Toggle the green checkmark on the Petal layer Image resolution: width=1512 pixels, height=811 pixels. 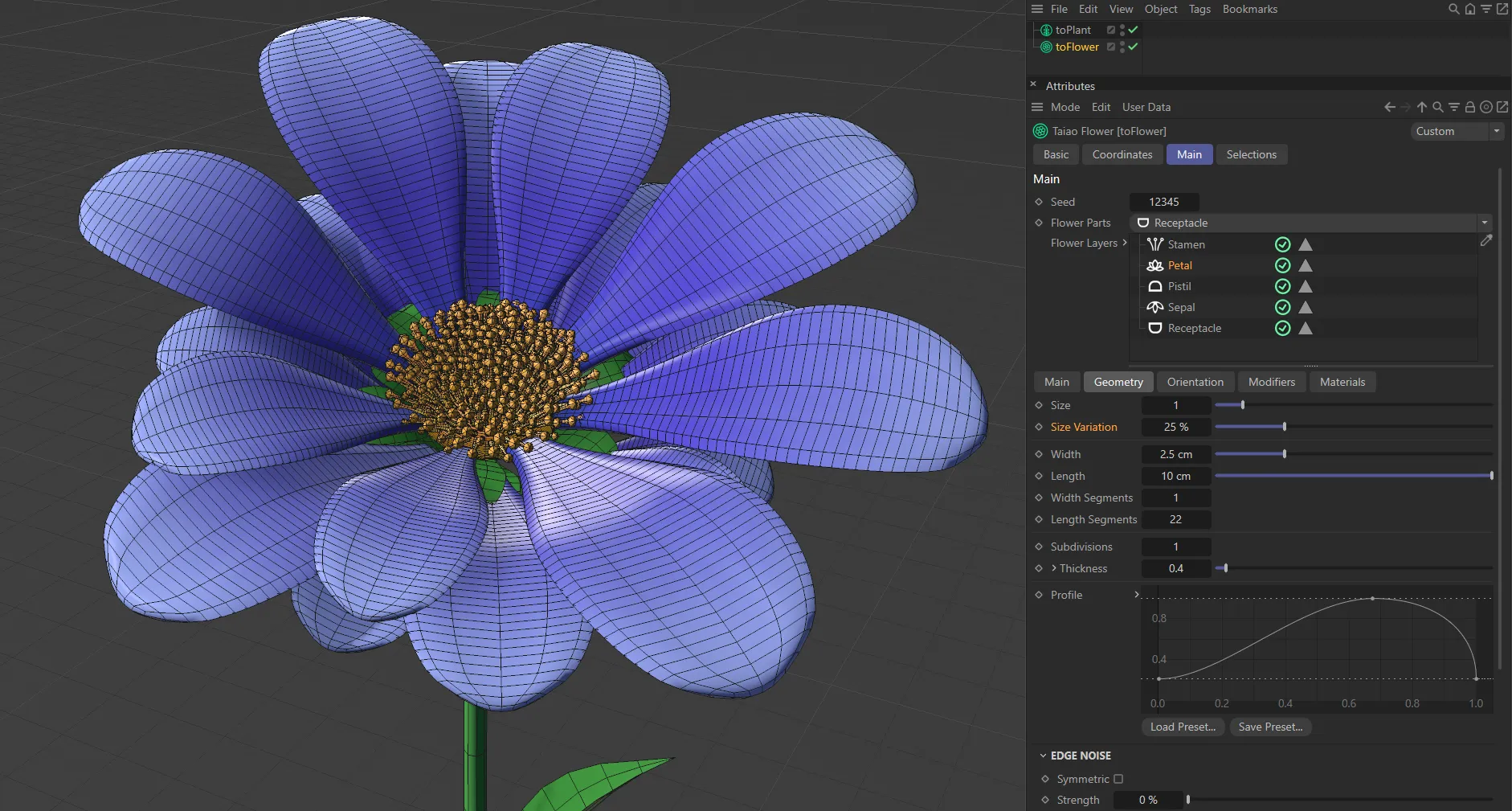[x=1283, y=265]
